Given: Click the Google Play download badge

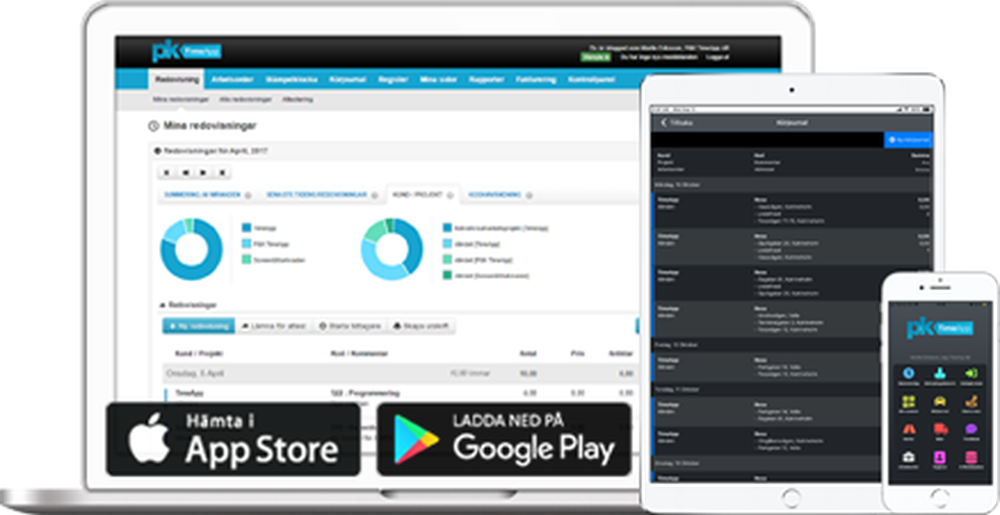Looking at the screenshot, I should [x=504, y=439].
